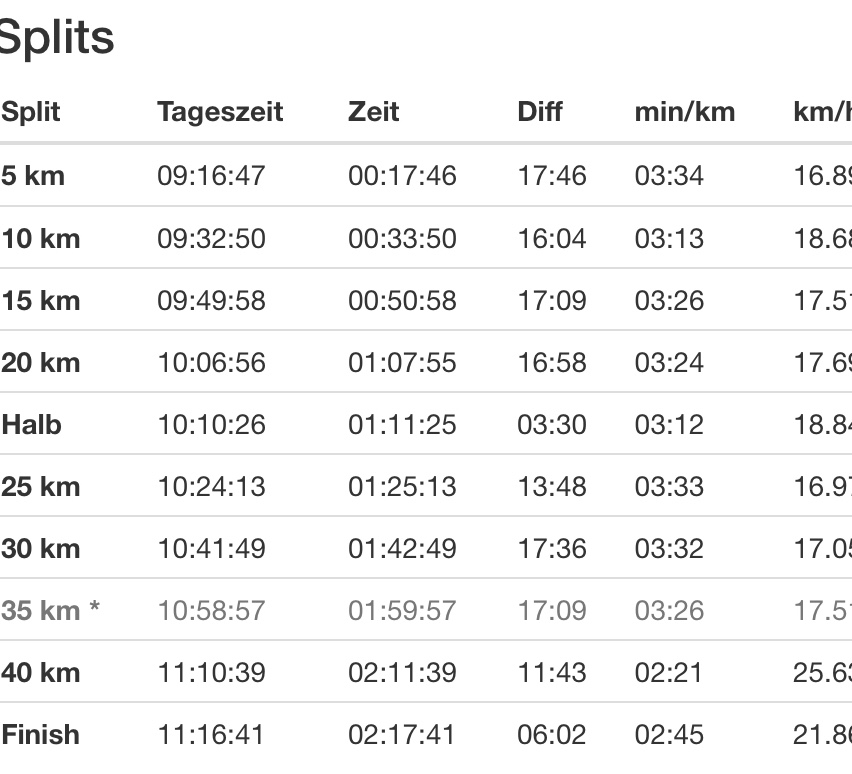Viewport: 852px width, 774px height.
Task: Click the Split column header
Action: tap(31, 111)
